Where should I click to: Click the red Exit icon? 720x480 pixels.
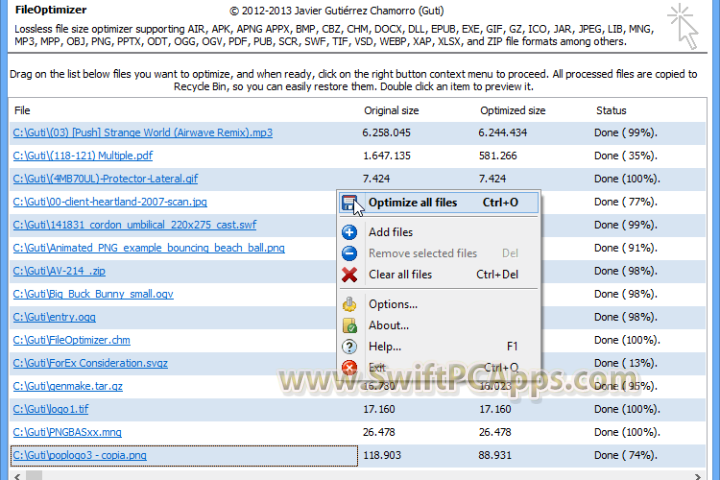(349, 367)
